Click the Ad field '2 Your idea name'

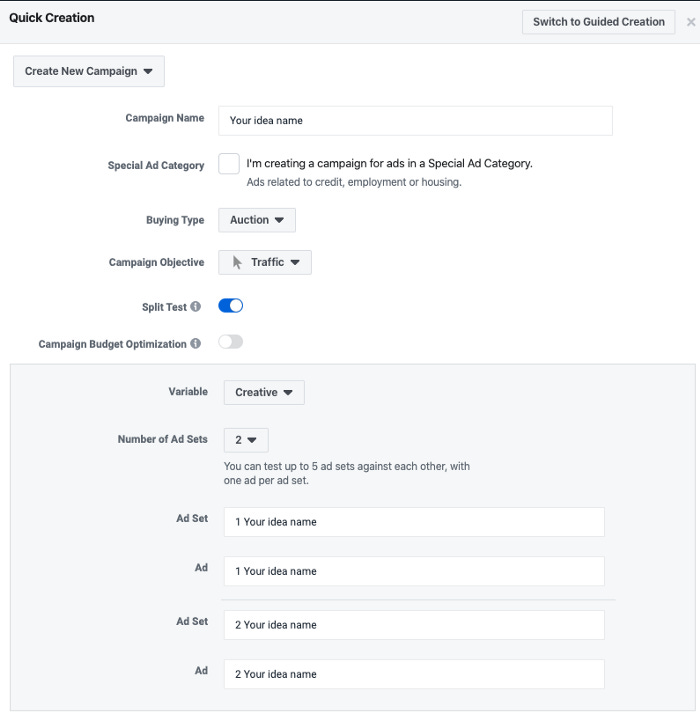(414, 674)
